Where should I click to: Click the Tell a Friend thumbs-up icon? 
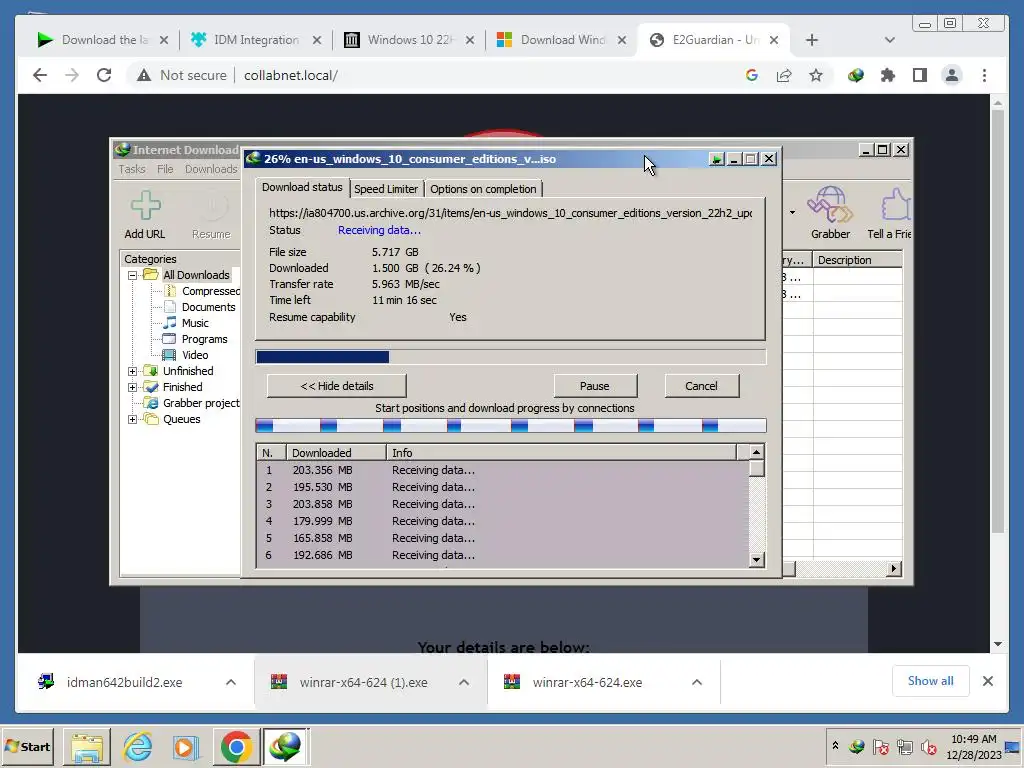(x=895, y=204)
